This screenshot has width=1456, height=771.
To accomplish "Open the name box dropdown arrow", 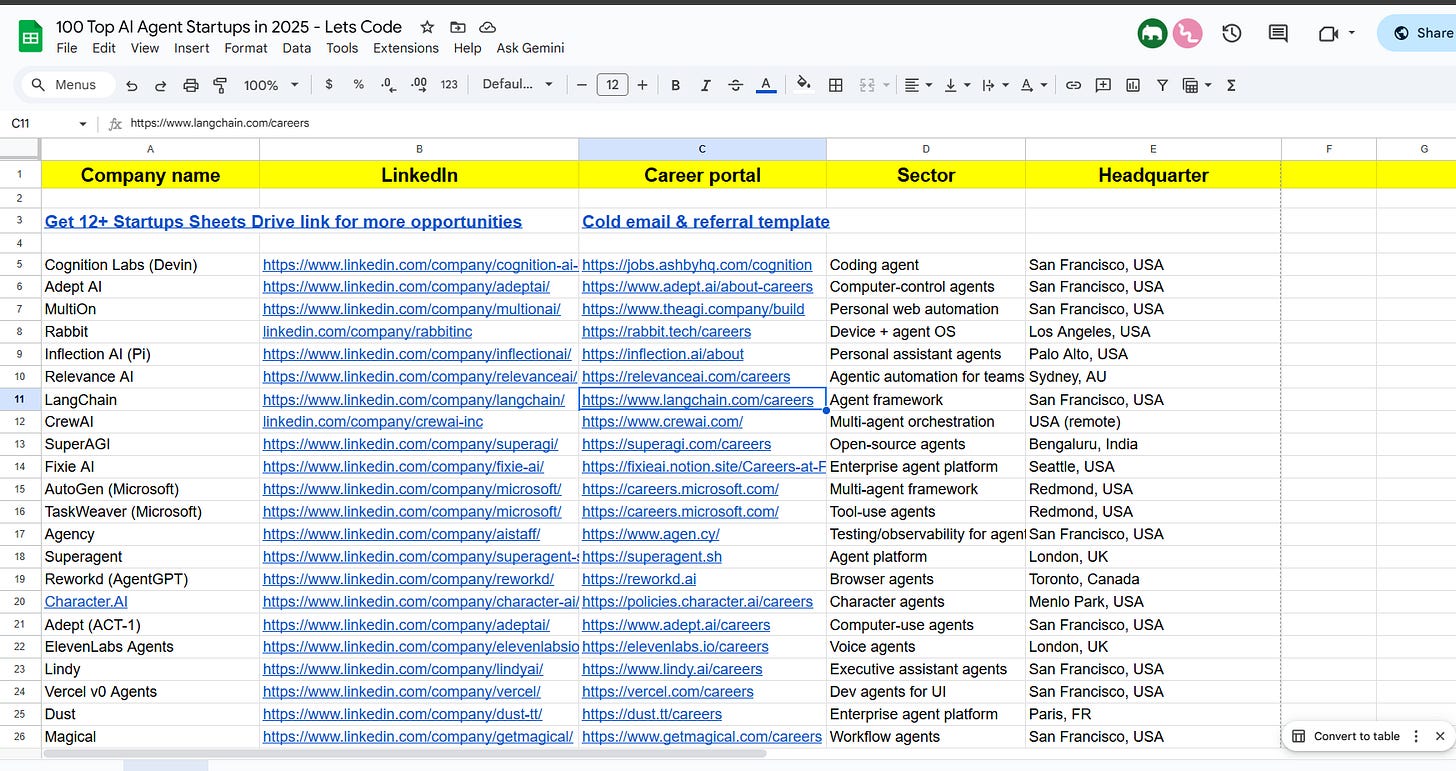I will click(83, 123).
